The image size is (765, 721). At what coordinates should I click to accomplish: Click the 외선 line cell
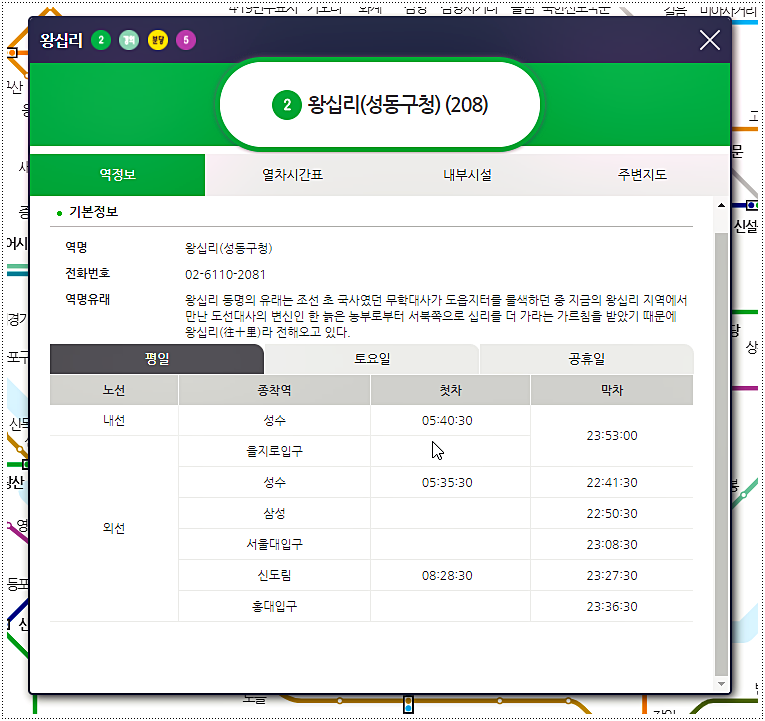point(114,528)
